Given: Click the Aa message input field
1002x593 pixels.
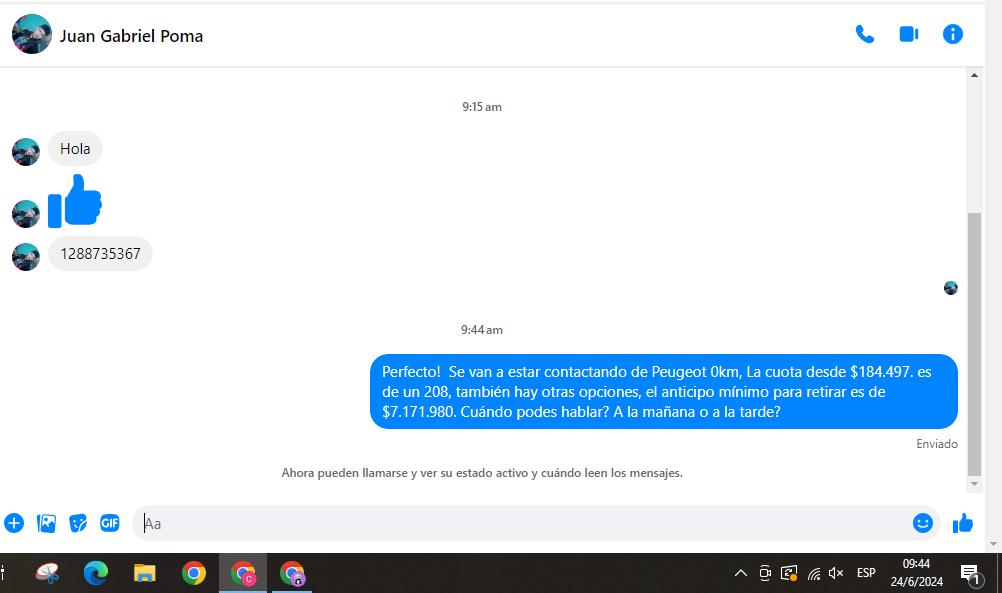Looking at the screenshot, I should 521,523.
